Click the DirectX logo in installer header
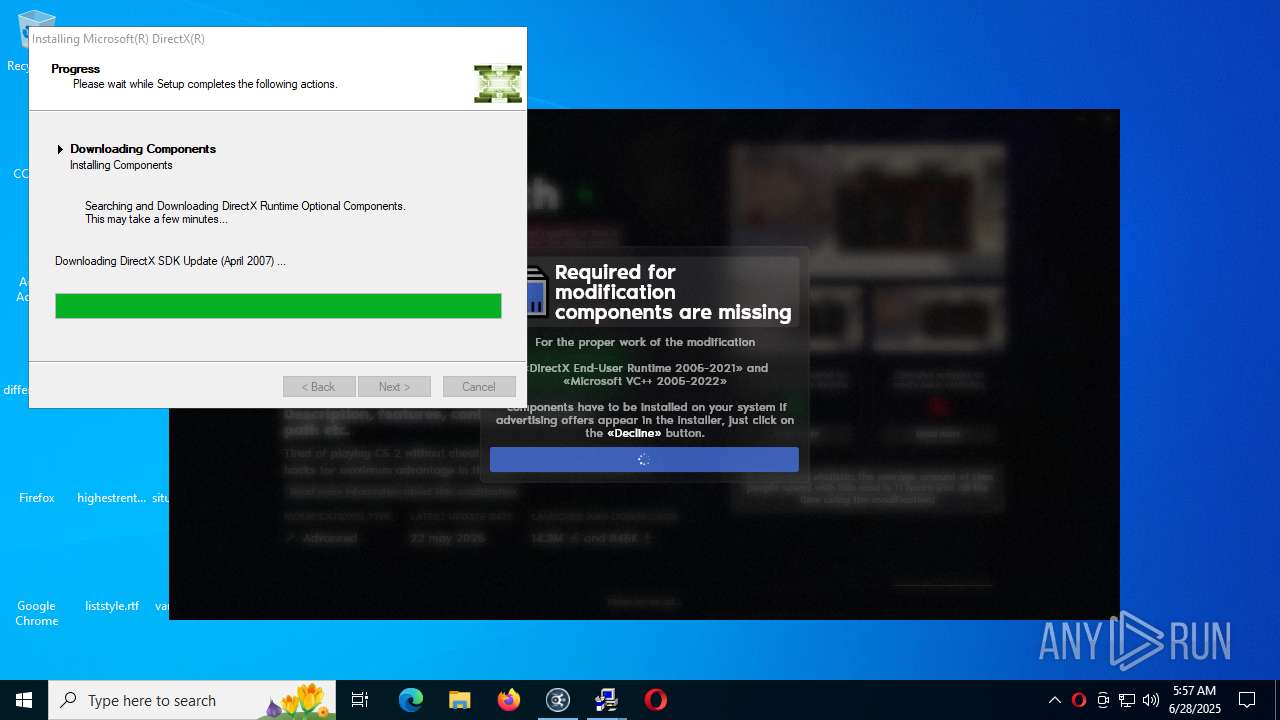Viewport: 1280px width, 720px height. [498, 84]
